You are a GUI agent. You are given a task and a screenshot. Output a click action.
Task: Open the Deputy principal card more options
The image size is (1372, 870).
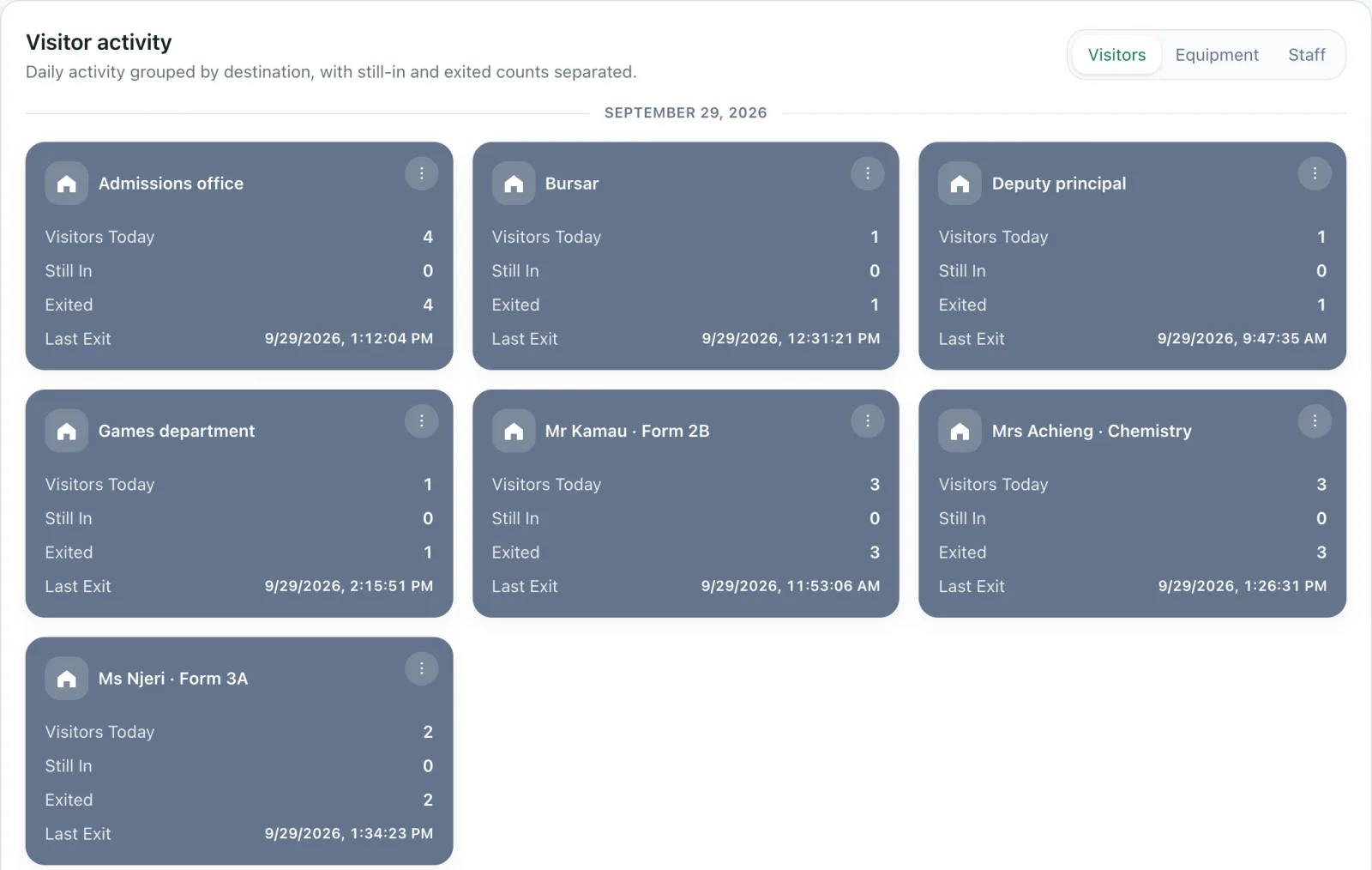coord(1315,173)
